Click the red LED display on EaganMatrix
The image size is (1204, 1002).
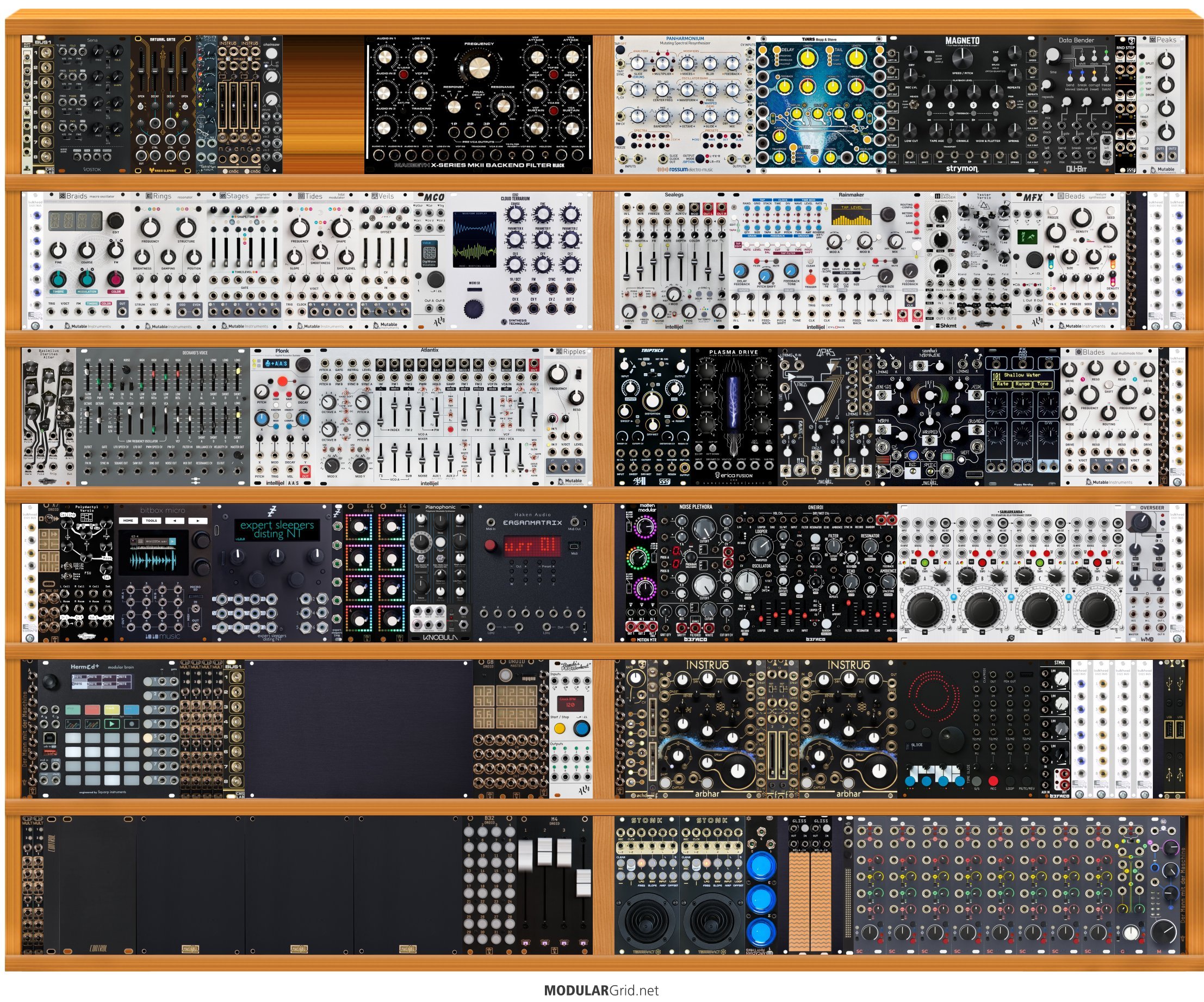tap(532, 546)
